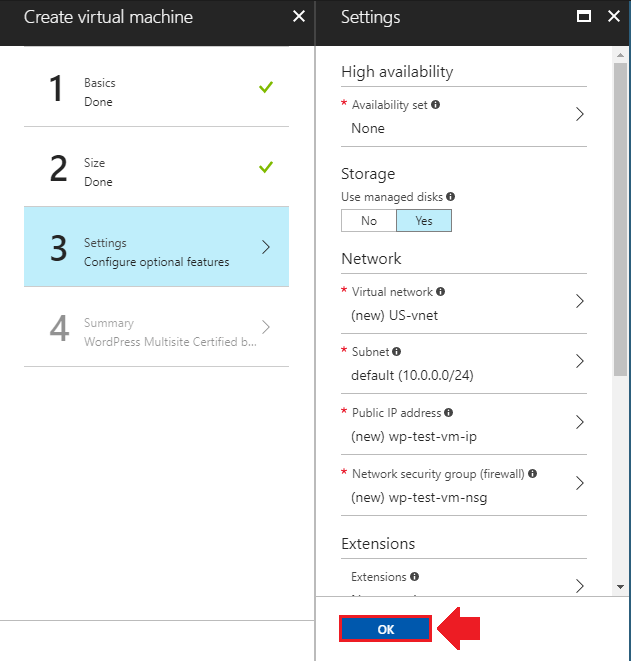Click the info icon next to Use managed disks

click(x=451, y=196)
